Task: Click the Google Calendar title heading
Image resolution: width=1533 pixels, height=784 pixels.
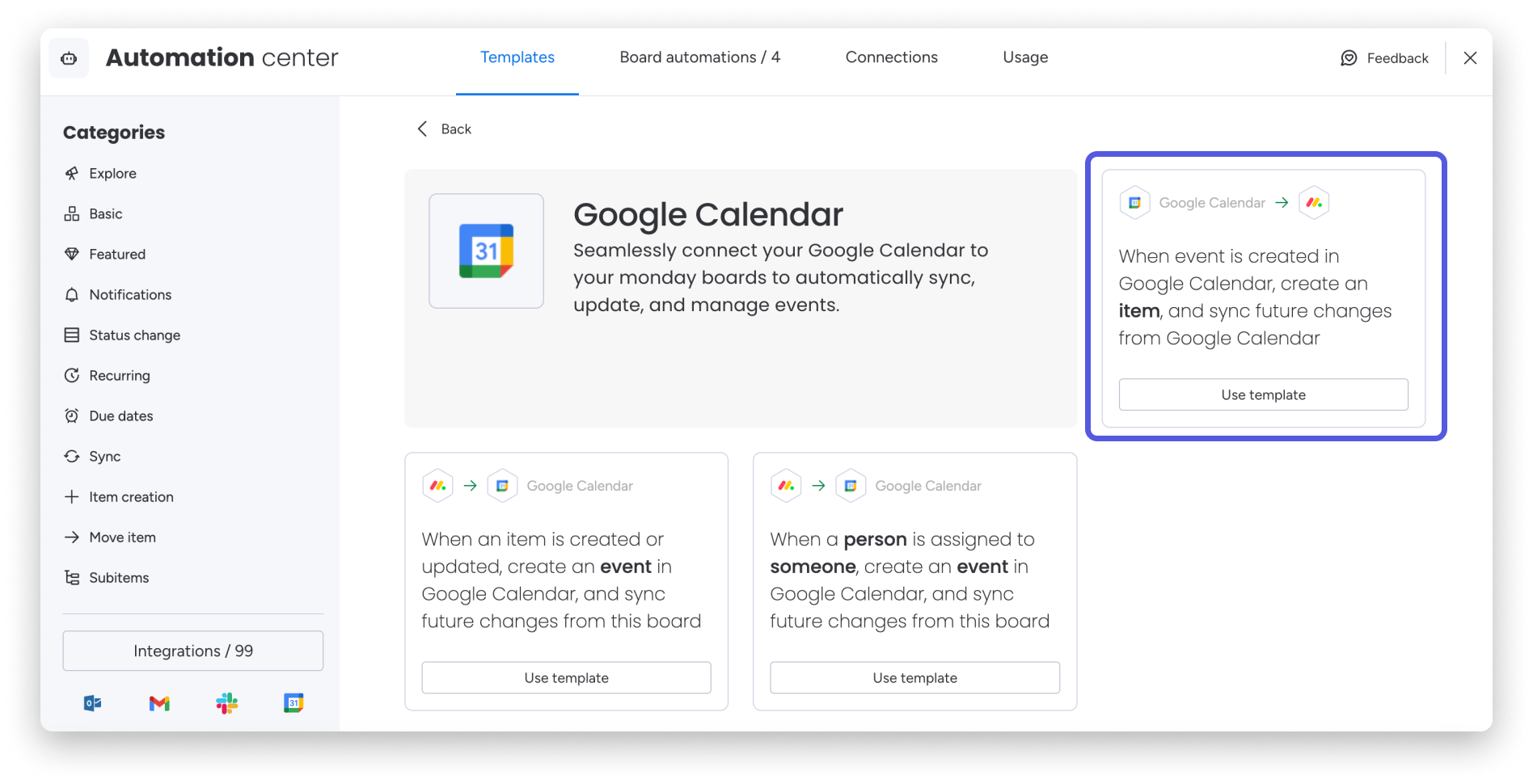Action: 708,214
